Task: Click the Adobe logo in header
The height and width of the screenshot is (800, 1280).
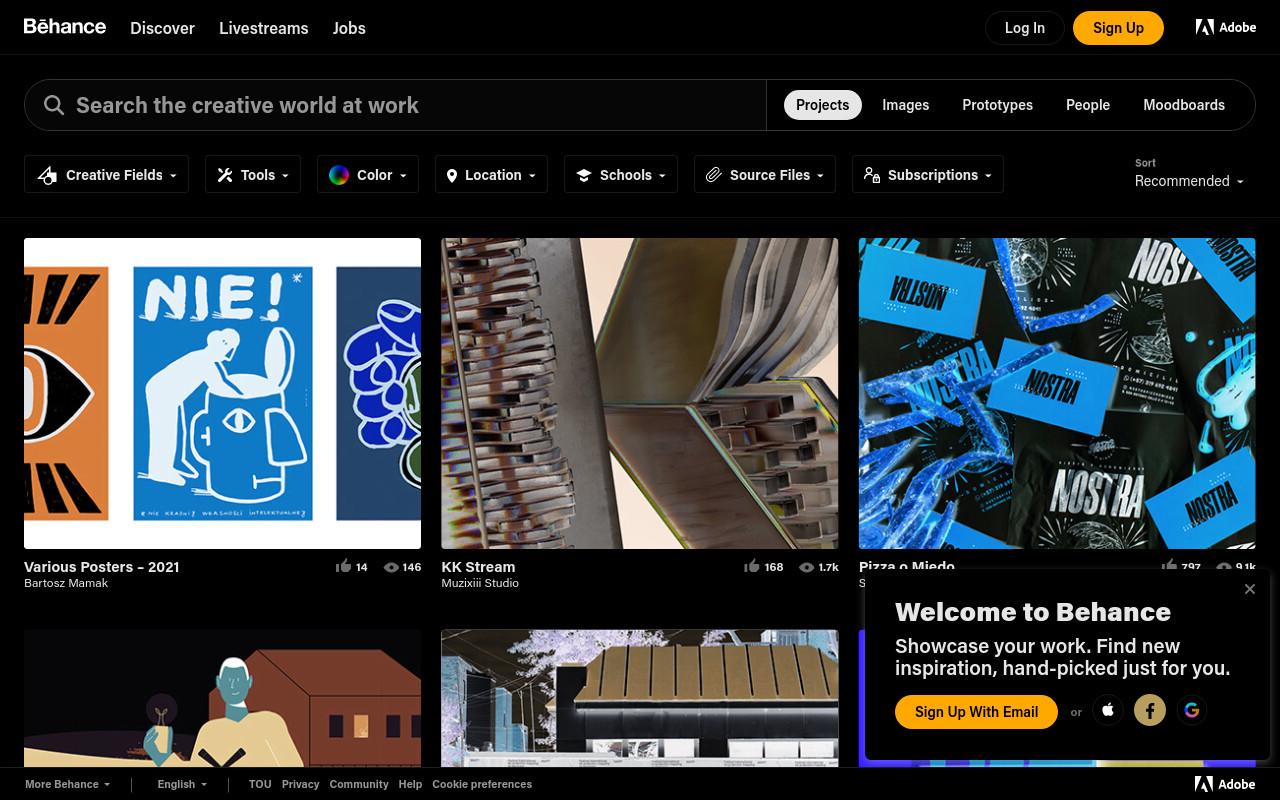Action: [1226, 27]
